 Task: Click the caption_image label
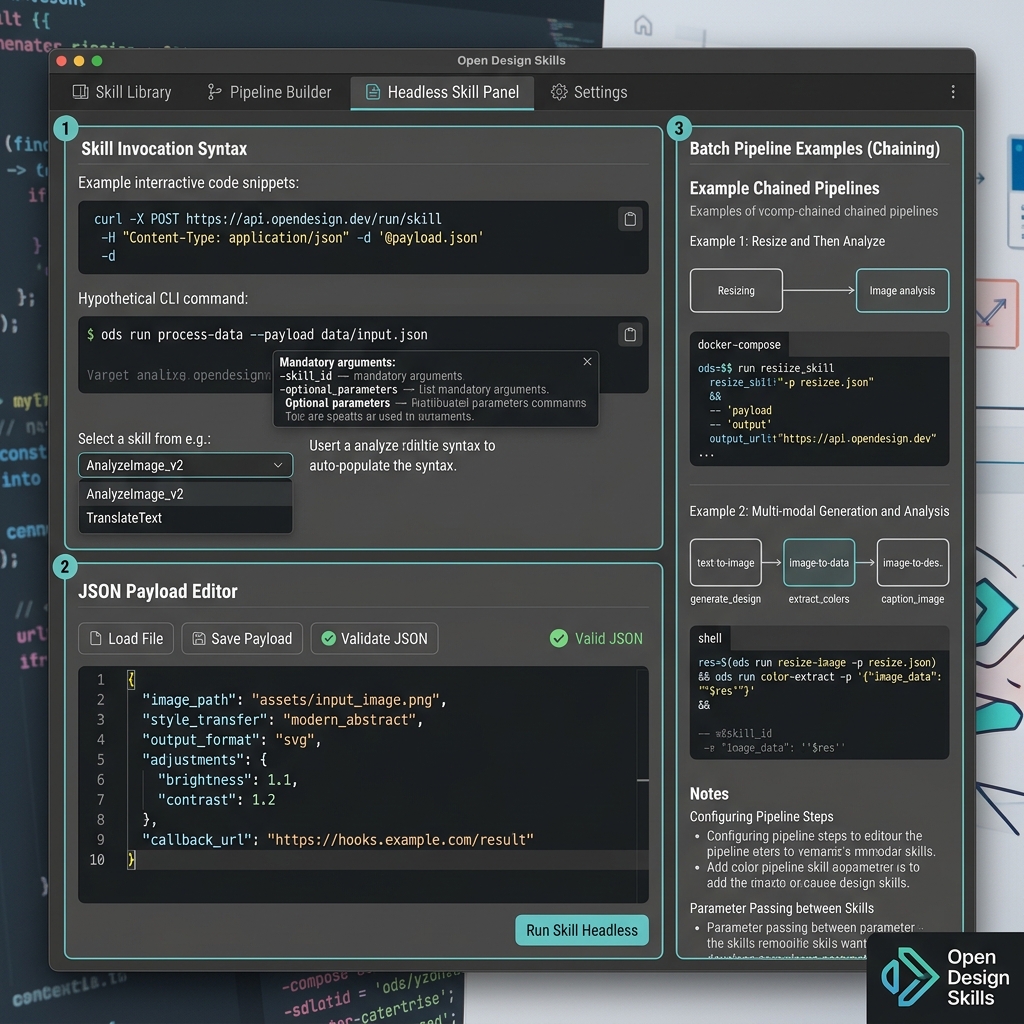pyautogui.click(x=912, y=599)
